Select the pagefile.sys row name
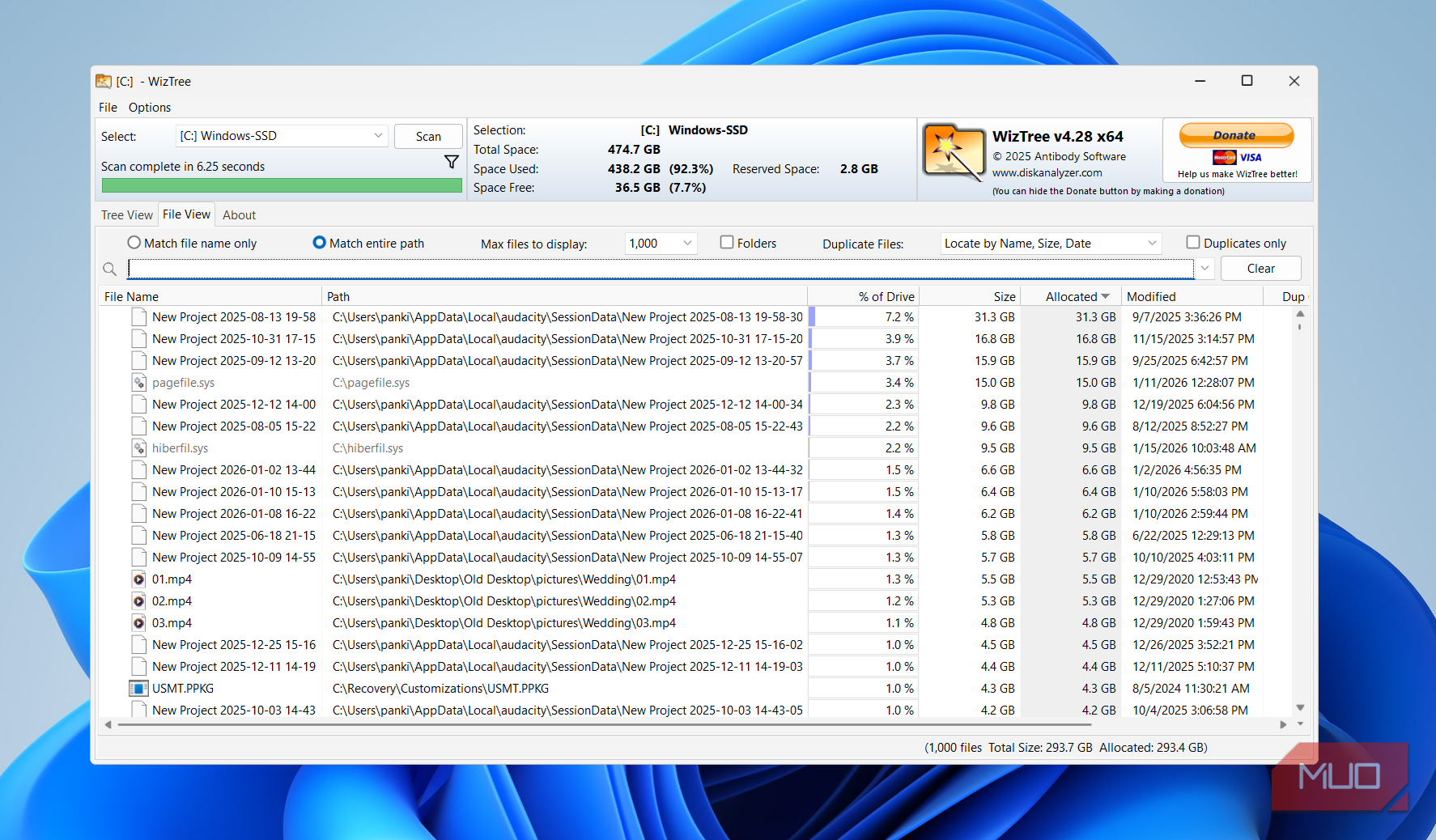The height and width of the screenshot is (840, 1436). tap(184, 383)
